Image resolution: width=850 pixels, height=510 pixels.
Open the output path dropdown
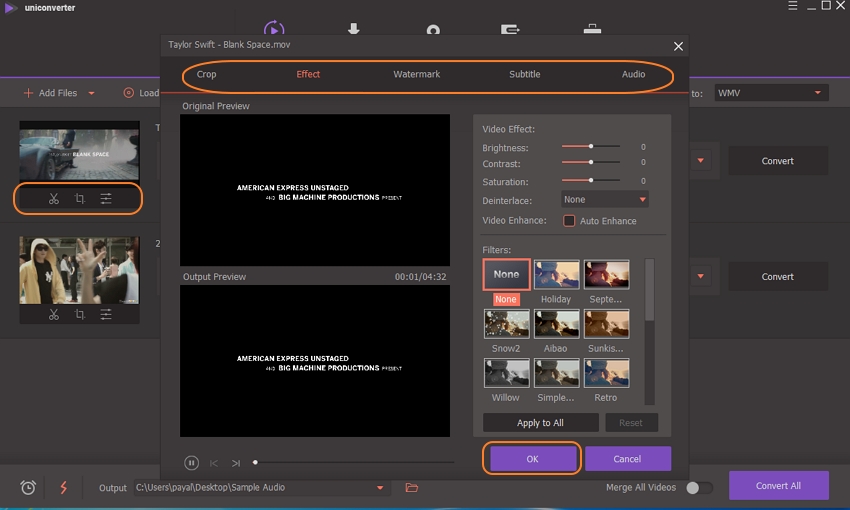point(380,488)
